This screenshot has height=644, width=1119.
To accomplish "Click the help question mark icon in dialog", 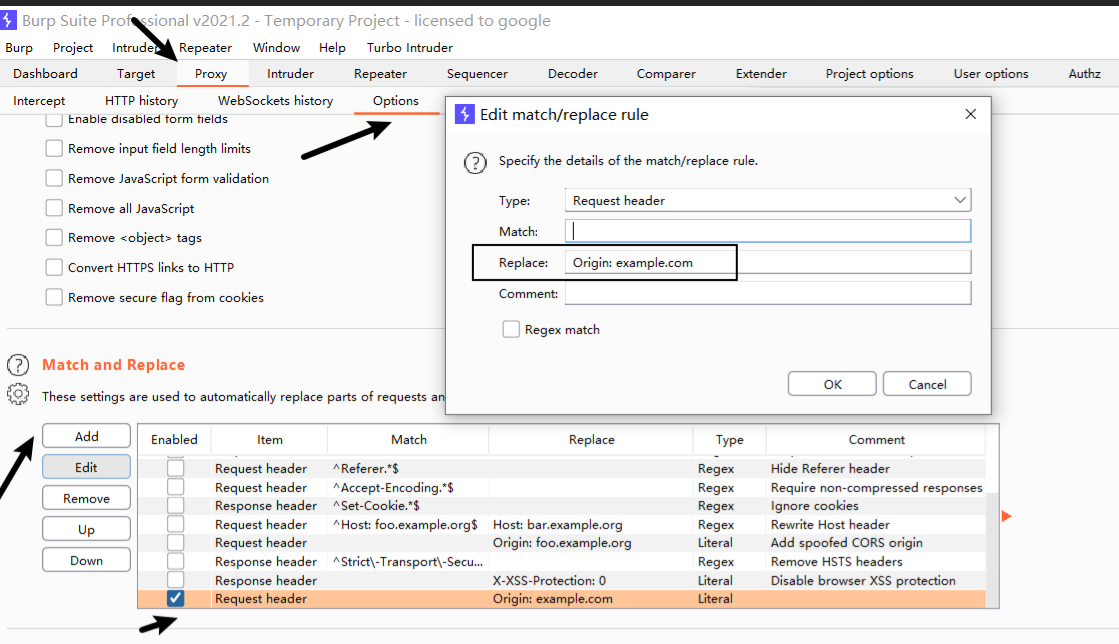I will click(475, 163).
